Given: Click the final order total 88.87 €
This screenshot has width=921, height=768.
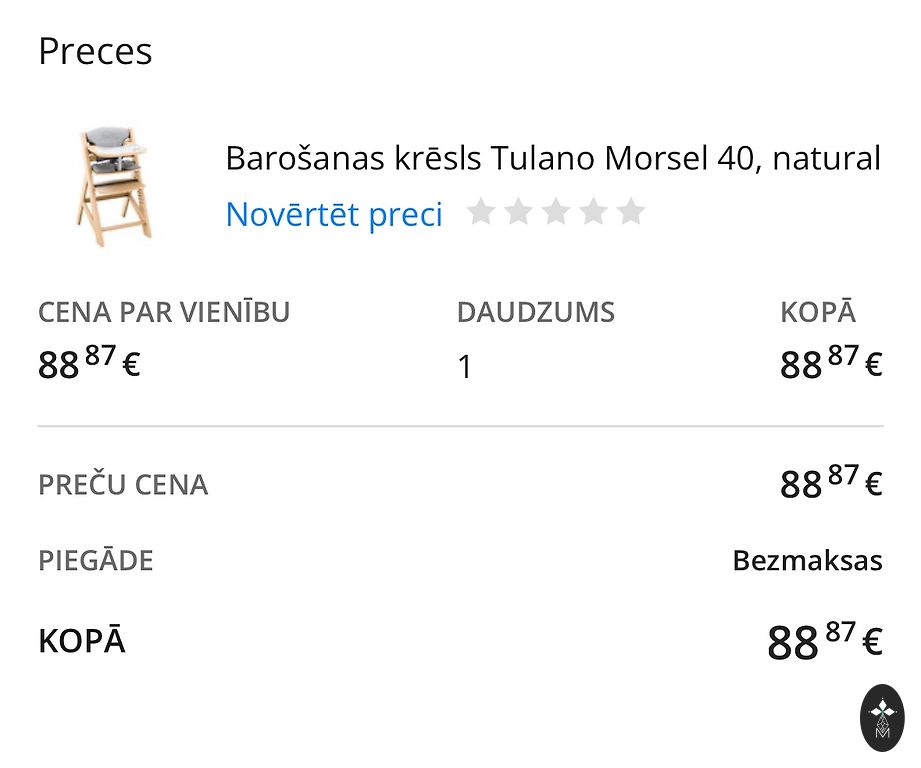Looking at the screenshot, I should [824, 641].
